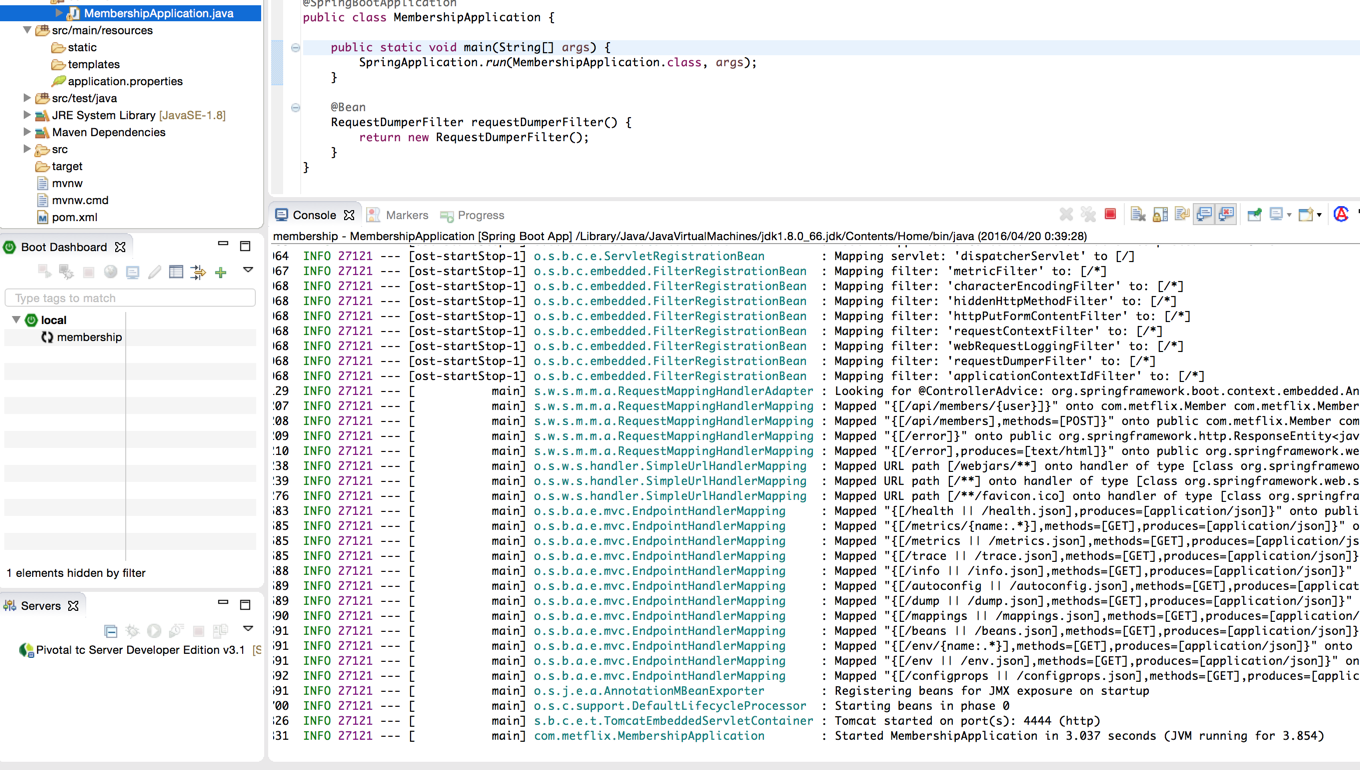
Task: Toggle Boot Dashboard filters arrows icon
Action: [198, 272]
